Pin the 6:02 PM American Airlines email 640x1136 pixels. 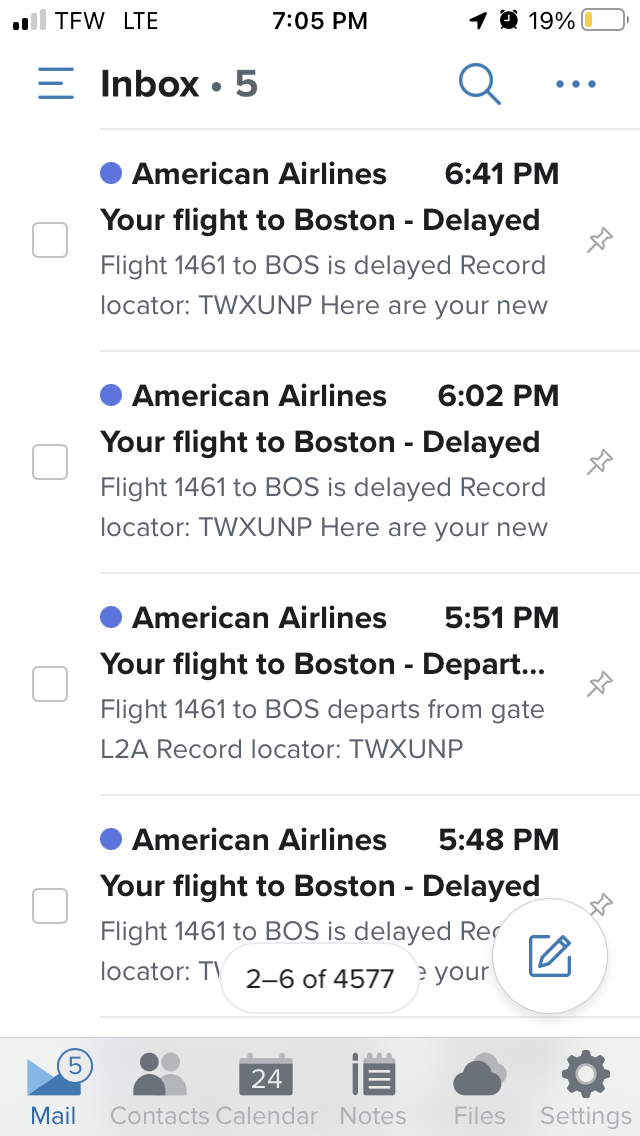(x=600, y=462)
